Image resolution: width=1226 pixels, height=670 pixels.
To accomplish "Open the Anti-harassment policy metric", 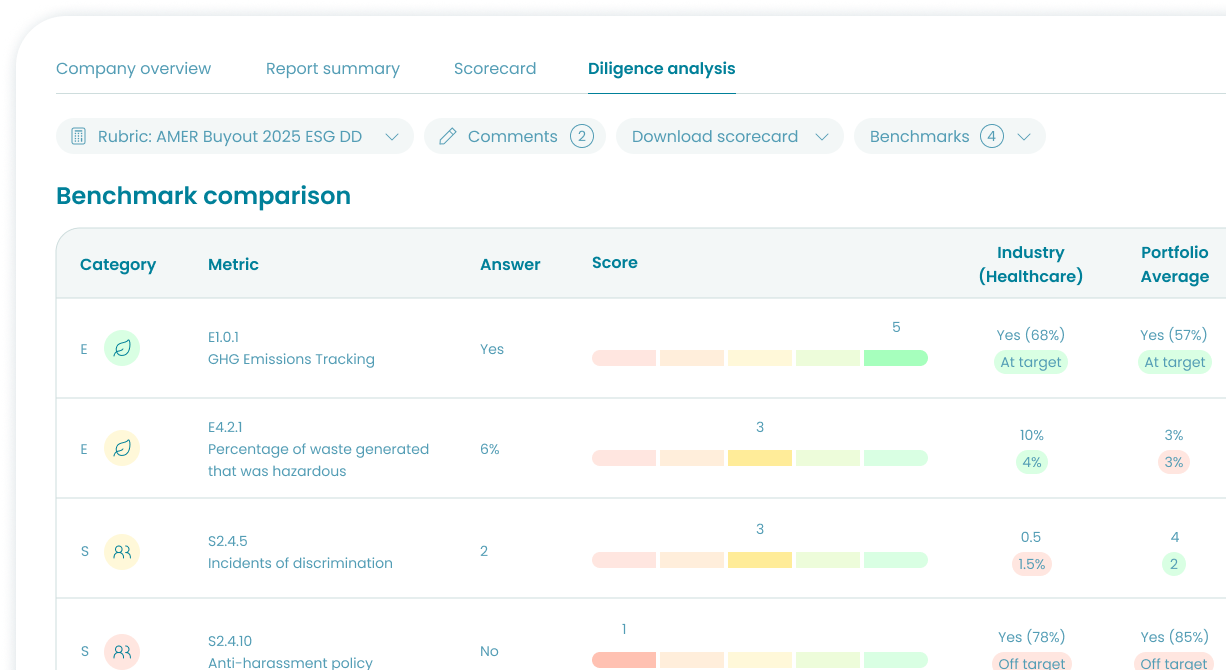I will [290, 662].
